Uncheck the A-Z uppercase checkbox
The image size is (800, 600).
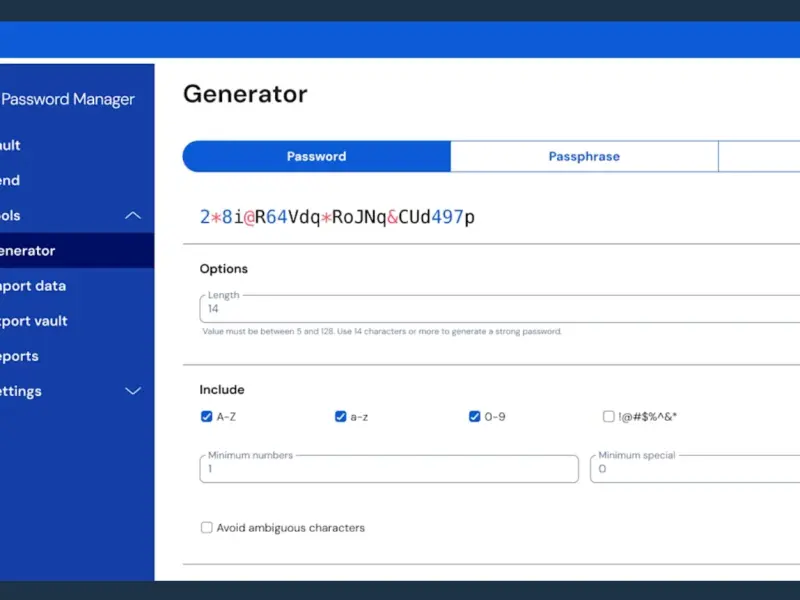click(x=207, y=417)
